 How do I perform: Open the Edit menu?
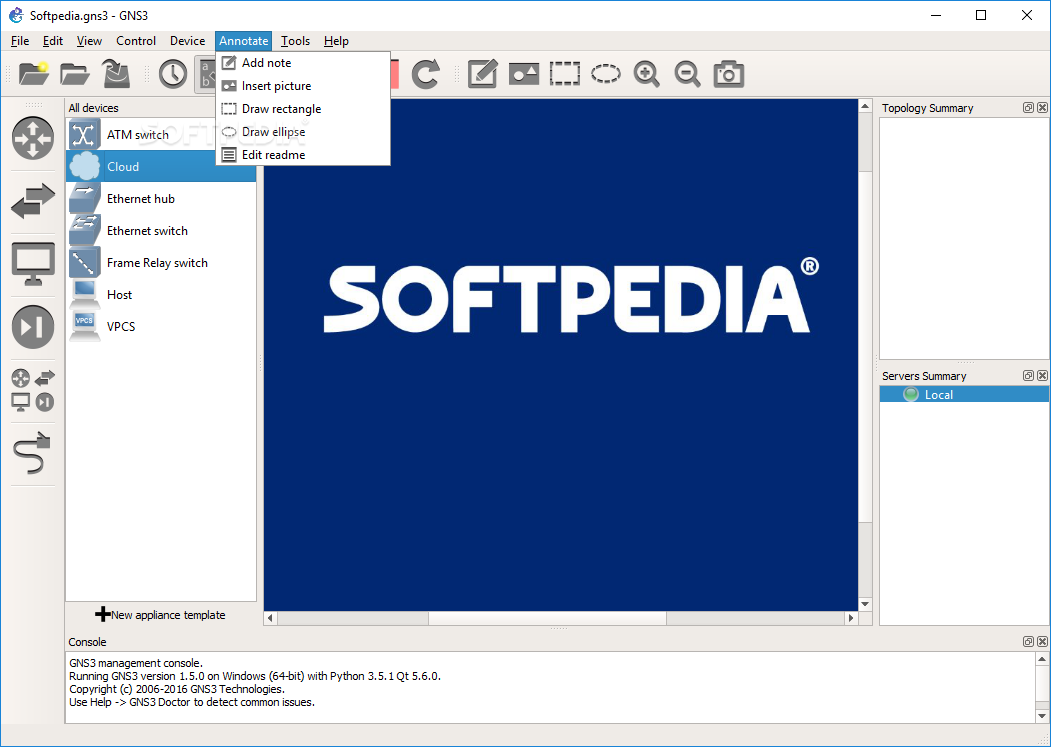tap(53, 41)
